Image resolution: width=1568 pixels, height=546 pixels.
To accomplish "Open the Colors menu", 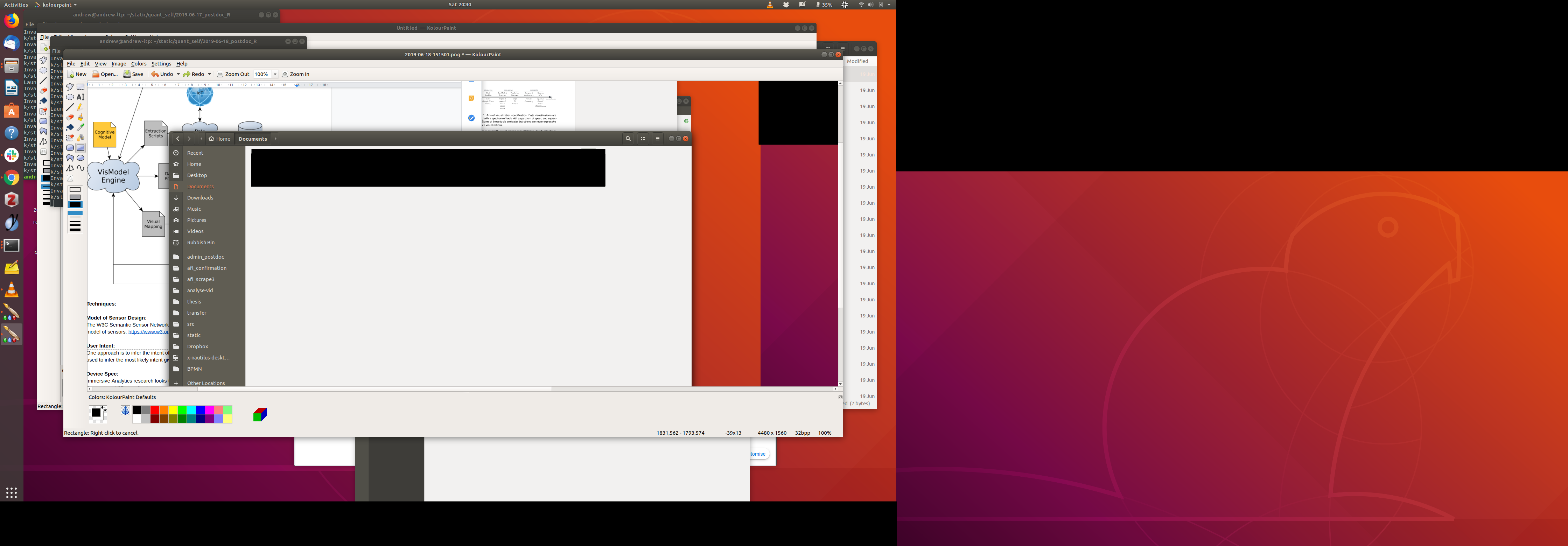I will click(139, 64).
